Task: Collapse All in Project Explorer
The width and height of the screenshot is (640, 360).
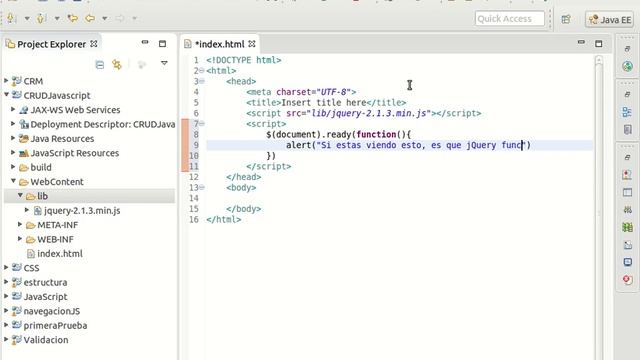Action: tap(100, 64)
